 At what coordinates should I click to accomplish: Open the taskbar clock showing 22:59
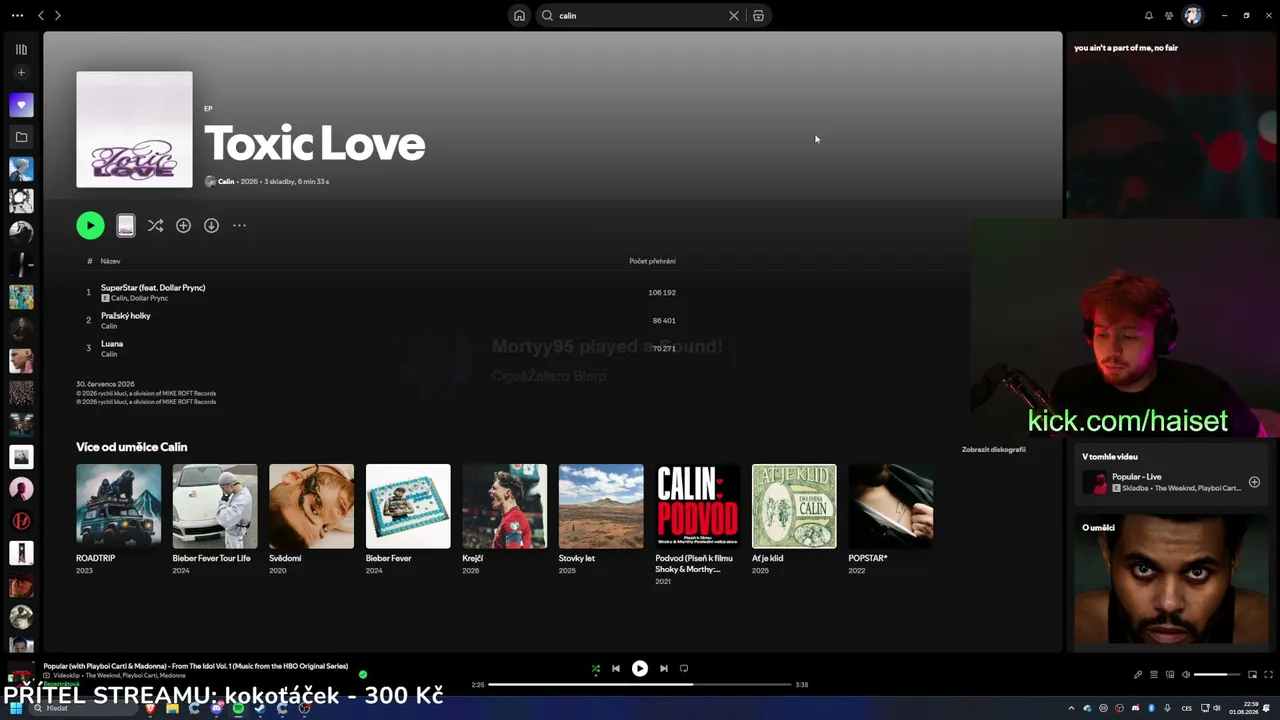click(x=1243, y=709)
